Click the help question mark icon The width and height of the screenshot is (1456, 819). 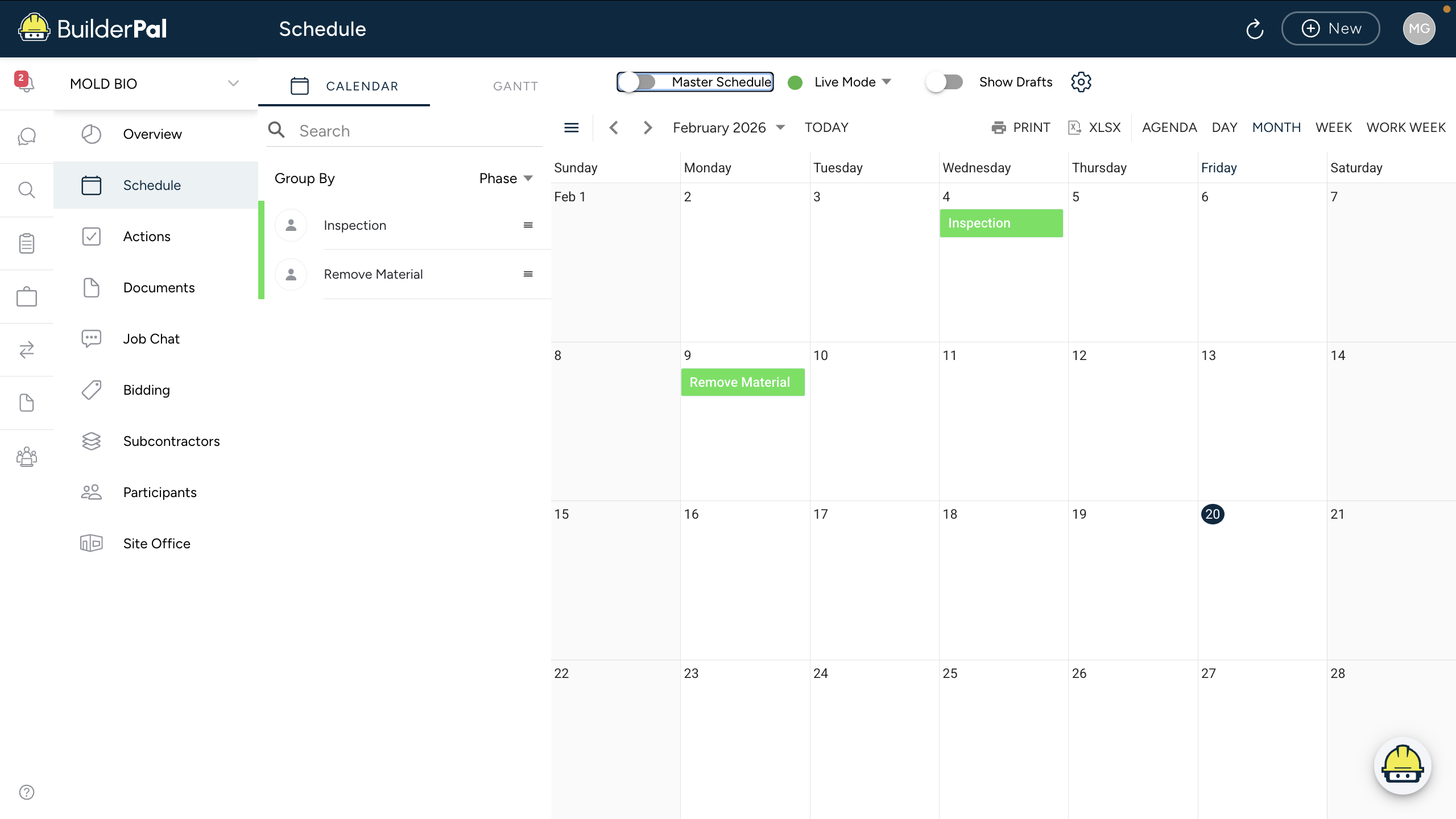tap(27, 792)
